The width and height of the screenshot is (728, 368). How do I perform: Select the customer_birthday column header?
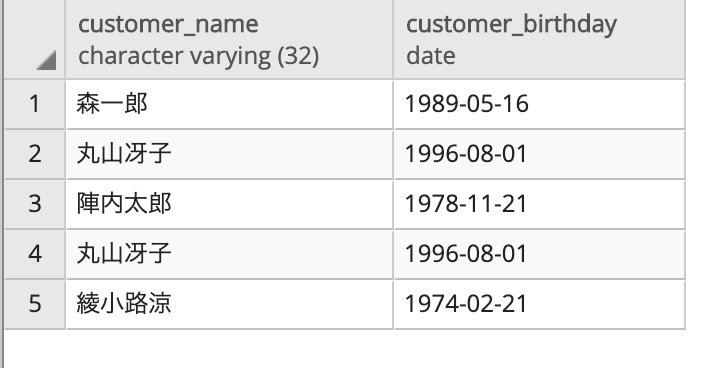click(x=540, y=39)
